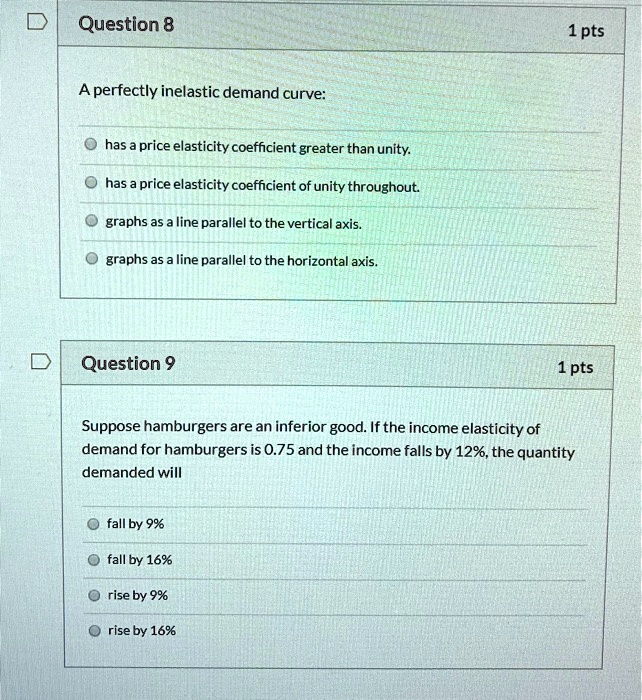Click the 'Question 9' header title

click(128, 363)
